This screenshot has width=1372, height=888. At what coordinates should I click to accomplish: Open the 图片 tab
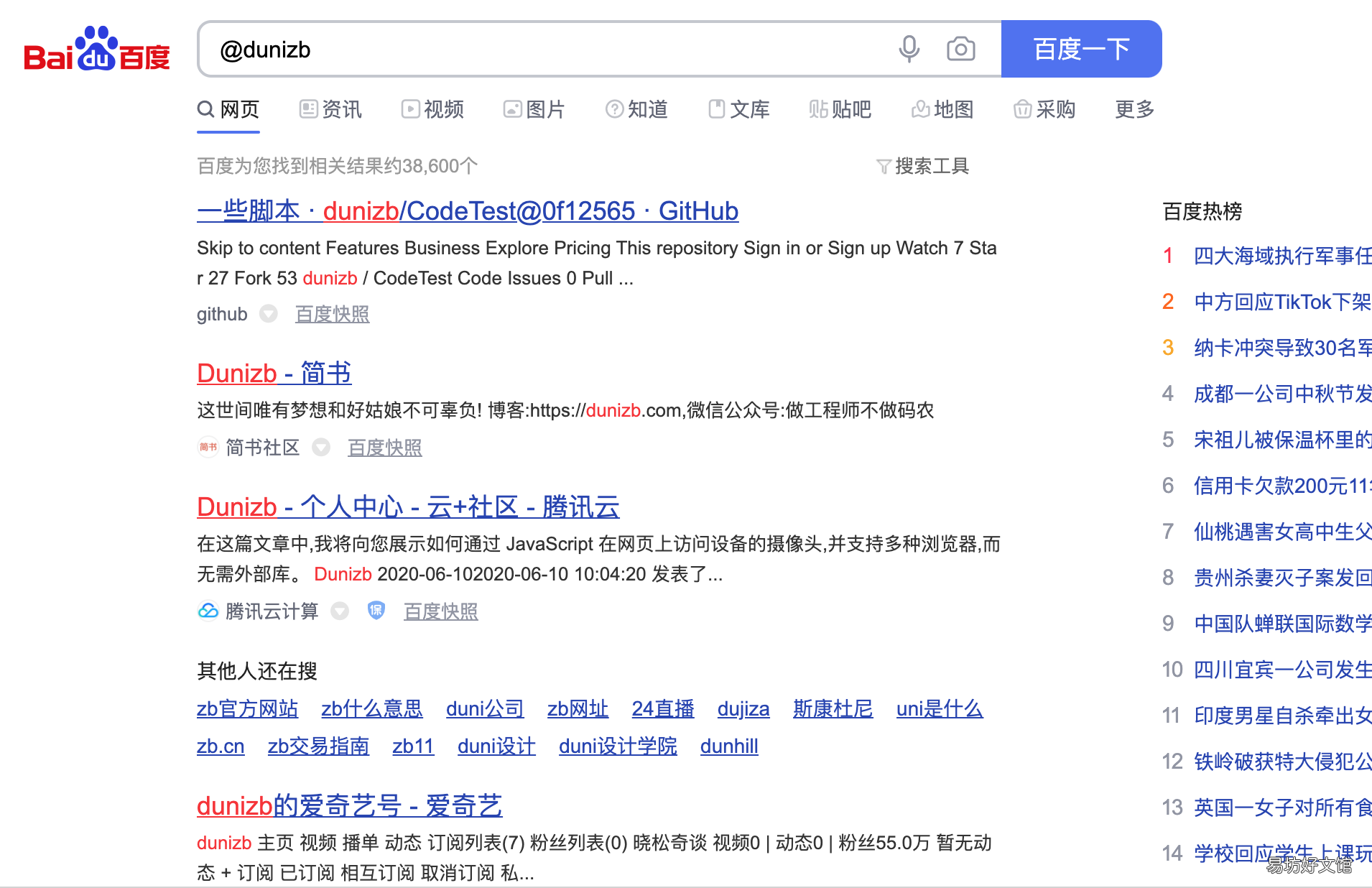click(534, 109)
